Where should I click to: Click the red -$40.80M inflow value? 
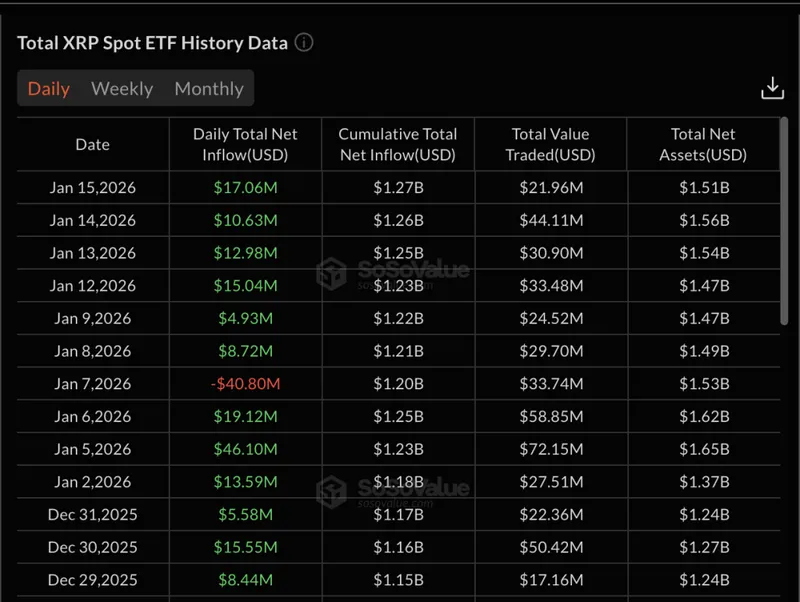tap(246, 383)
